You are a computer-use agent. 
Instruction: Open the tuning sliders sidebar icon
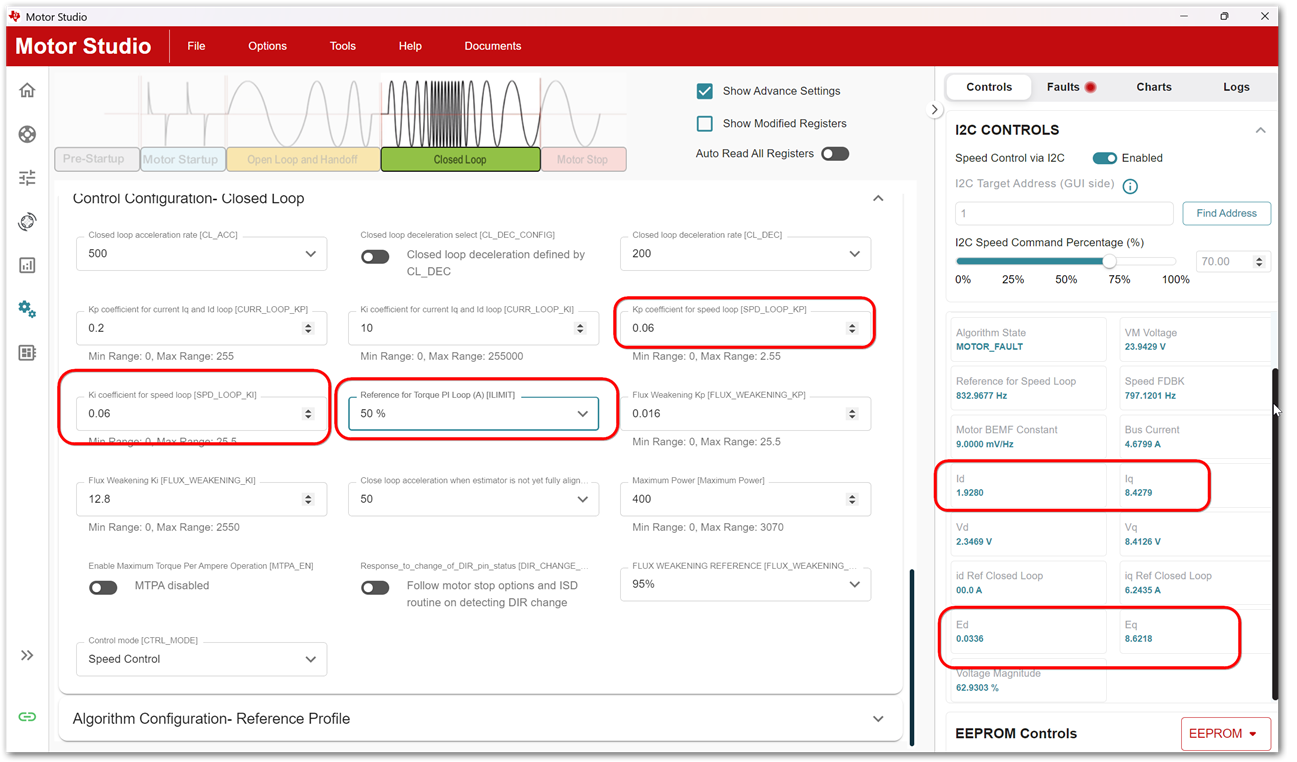coord(27,178)
